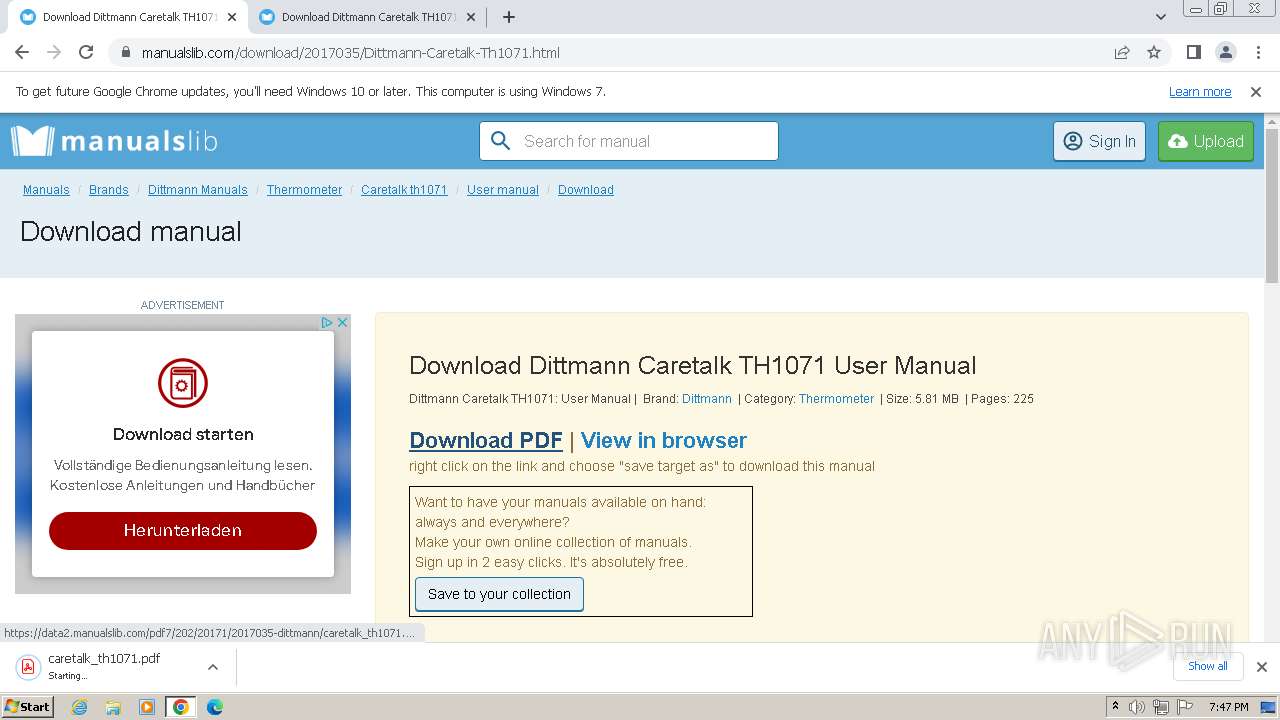Click the volume speaker tray icon
The width and height of the screenshot is (1280, 720).
point(1137,707)
